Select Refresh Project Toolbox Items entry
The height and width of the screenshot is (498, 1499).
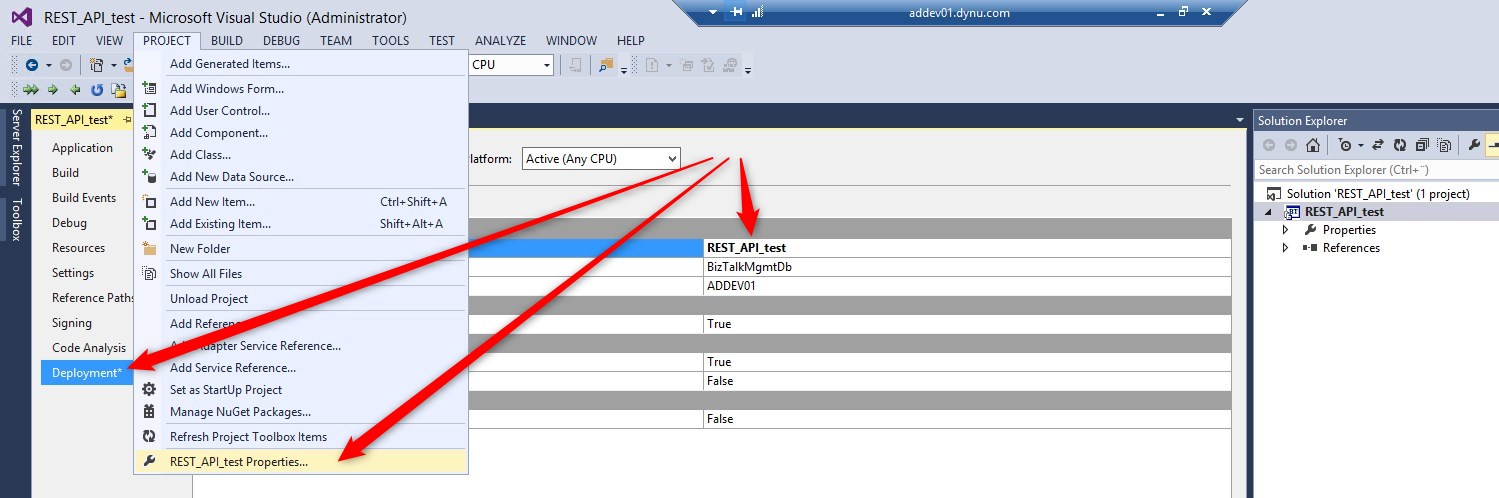click(301, 437)
